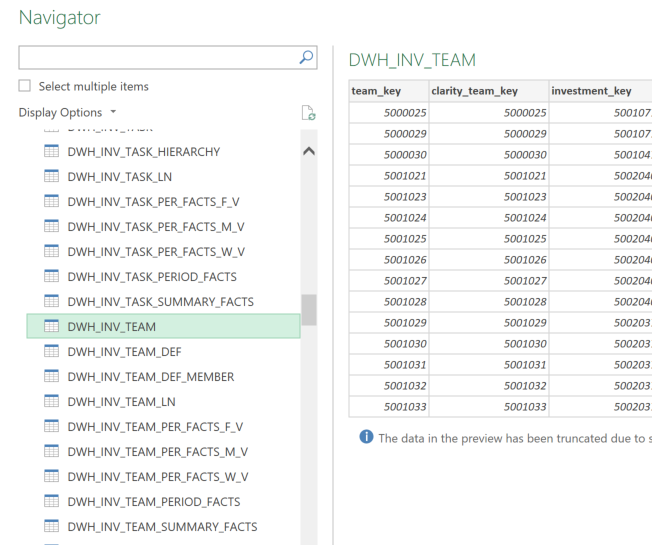
Task: Click table icon beside DWH_INV_TEAM_DEF
Action: (51, 351)
